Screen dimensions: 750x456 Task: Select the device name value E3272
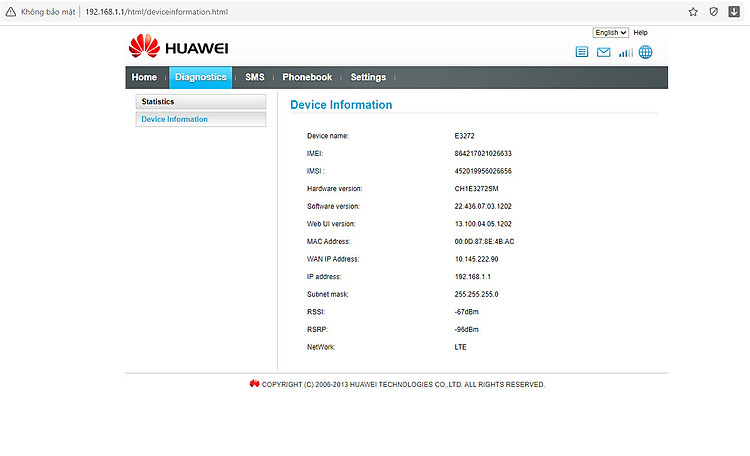(464, 136)
